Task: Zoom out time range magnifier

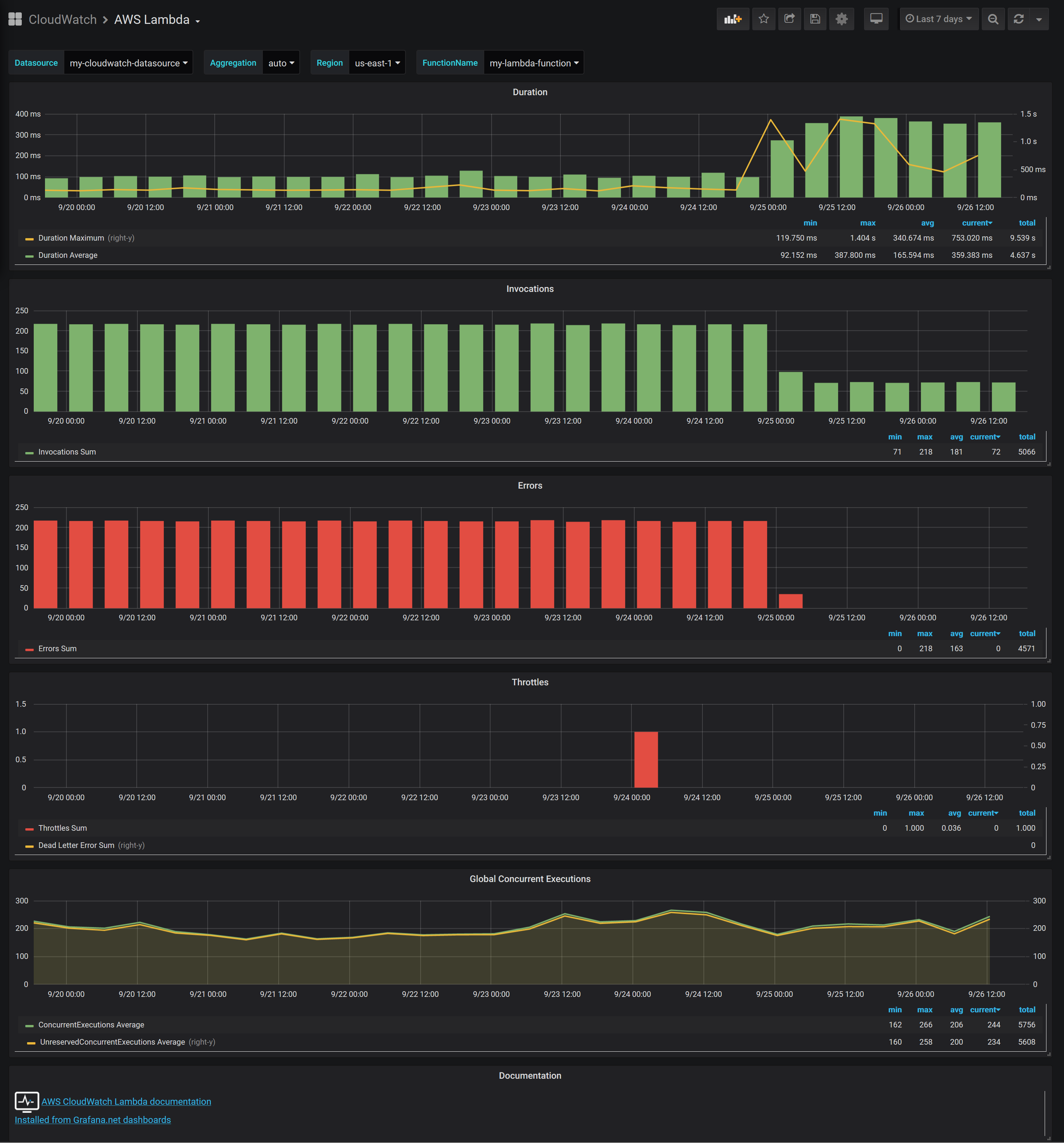Action: tap(993, 19)
